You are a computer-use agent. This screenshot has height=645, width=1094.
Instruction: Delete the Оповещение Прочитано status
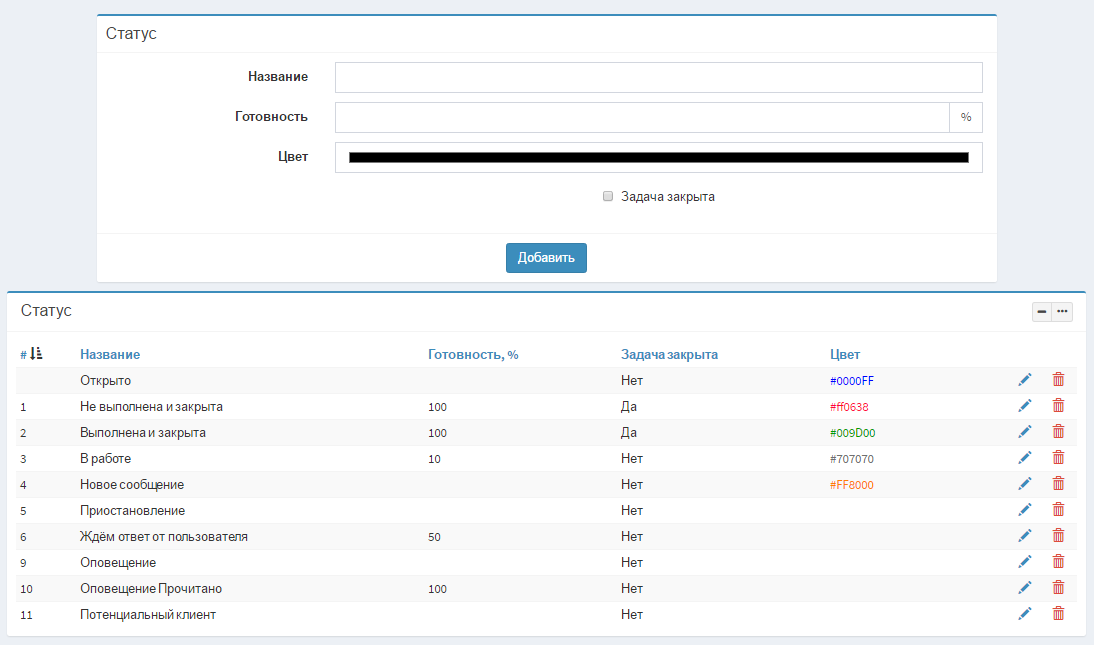click(x=1058, y=588)
